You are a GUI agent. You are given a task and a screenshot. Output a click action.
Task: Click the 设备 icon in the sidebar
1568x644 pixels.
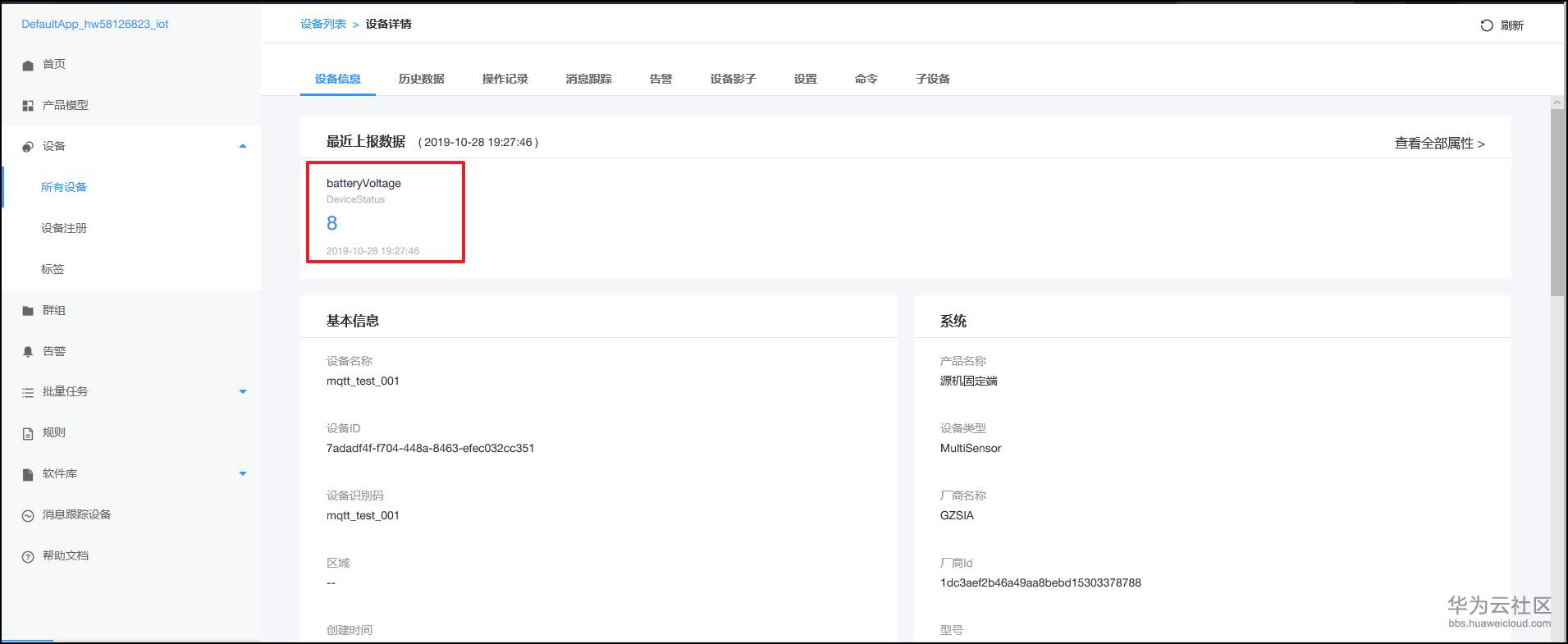28,147
